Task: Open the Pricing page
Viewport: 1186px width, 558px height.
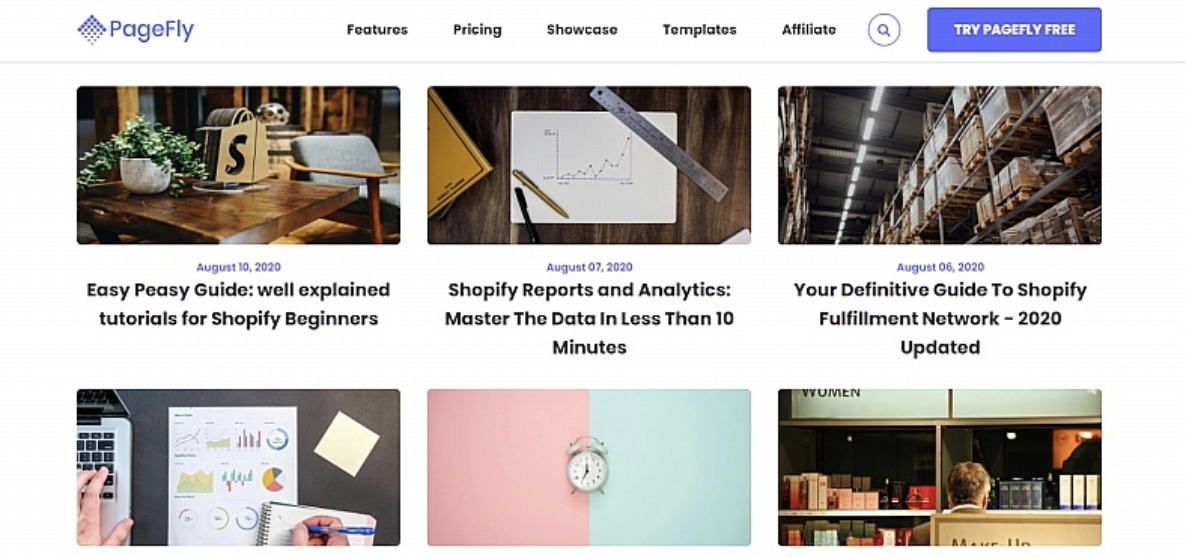Action: pyautogui.click(x=477, y=30)
